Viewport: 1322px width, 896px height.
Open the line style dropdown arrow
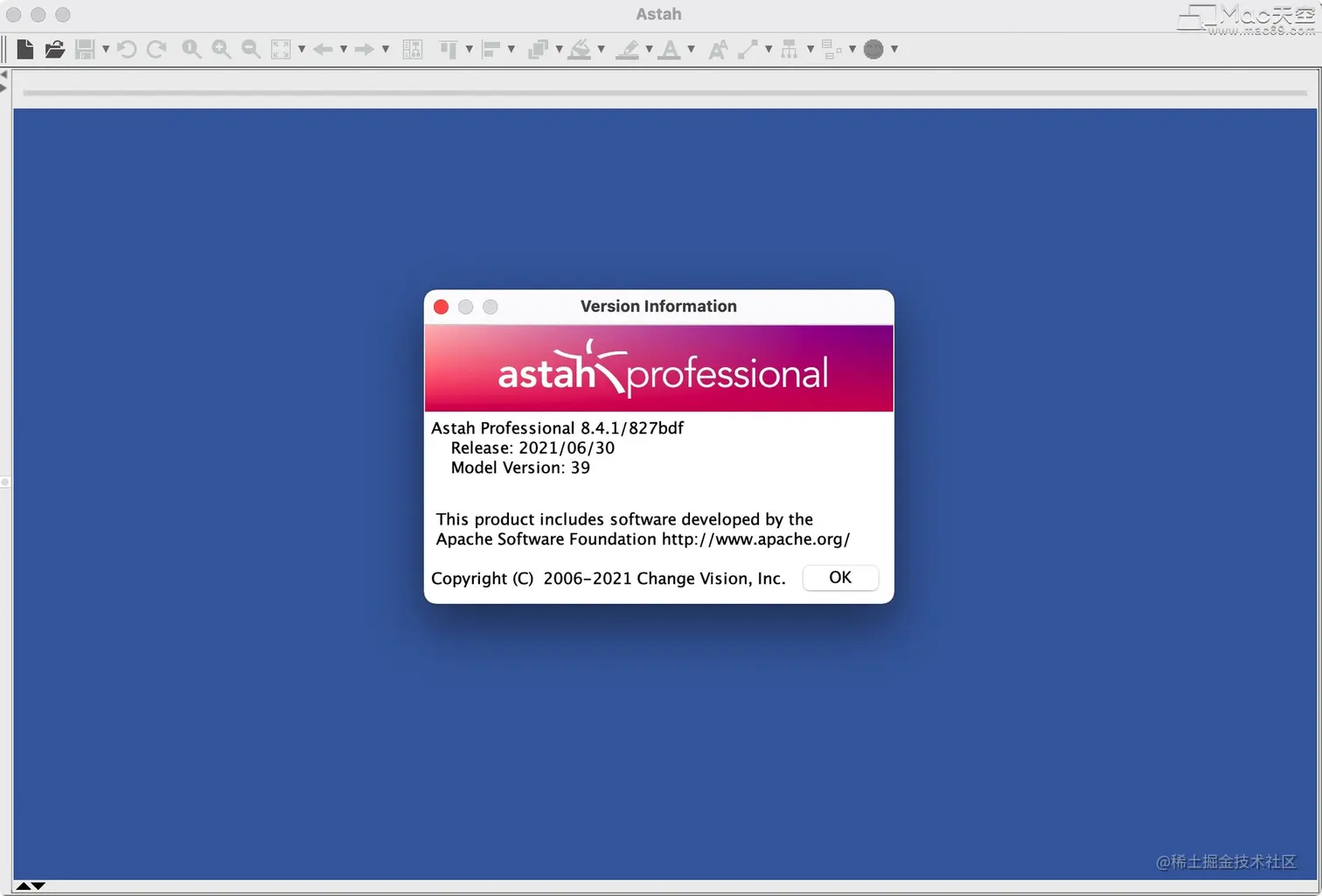pos(769,50)
